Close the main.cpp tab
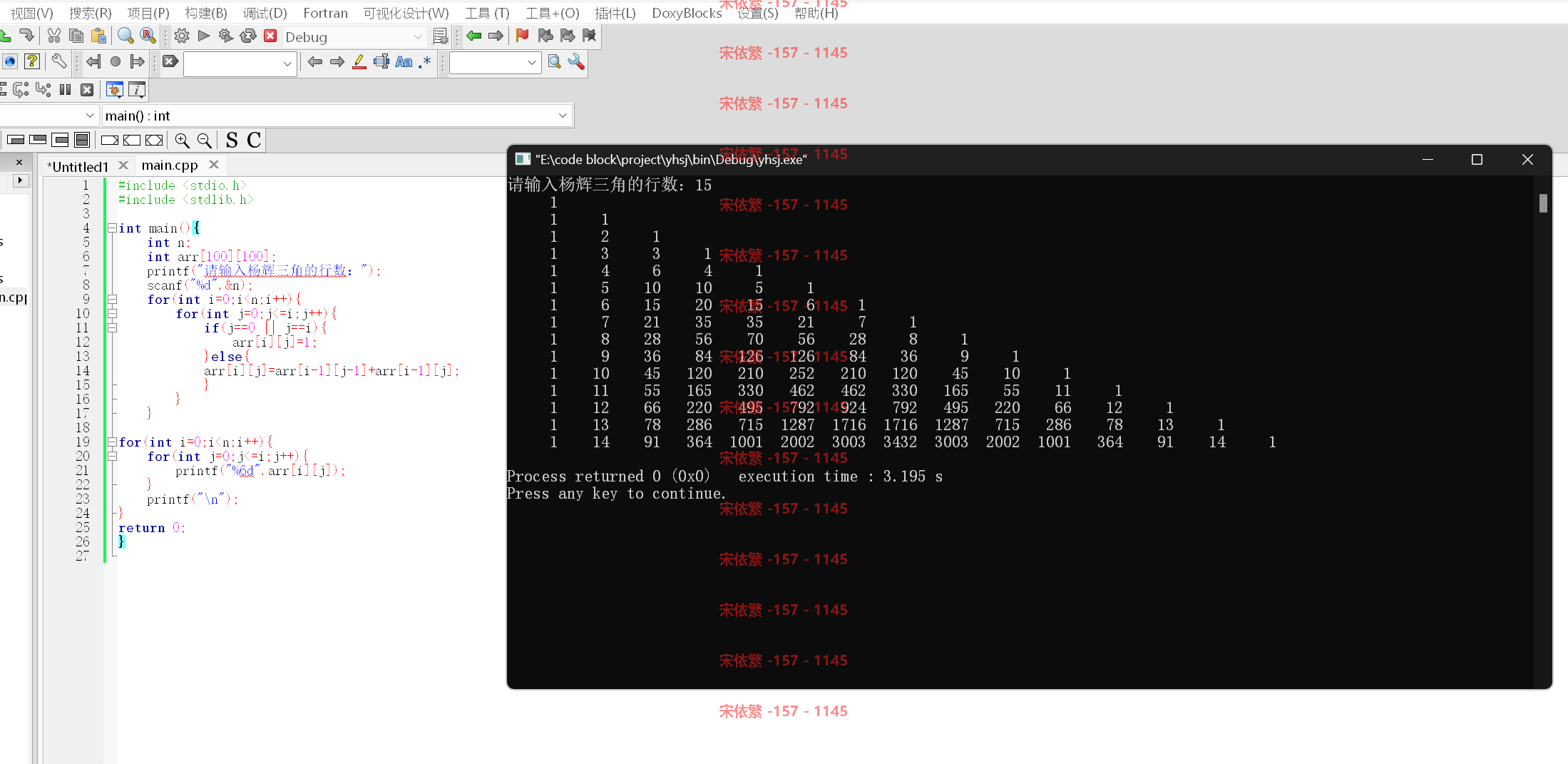1568x764 pixels. point(213,165)
